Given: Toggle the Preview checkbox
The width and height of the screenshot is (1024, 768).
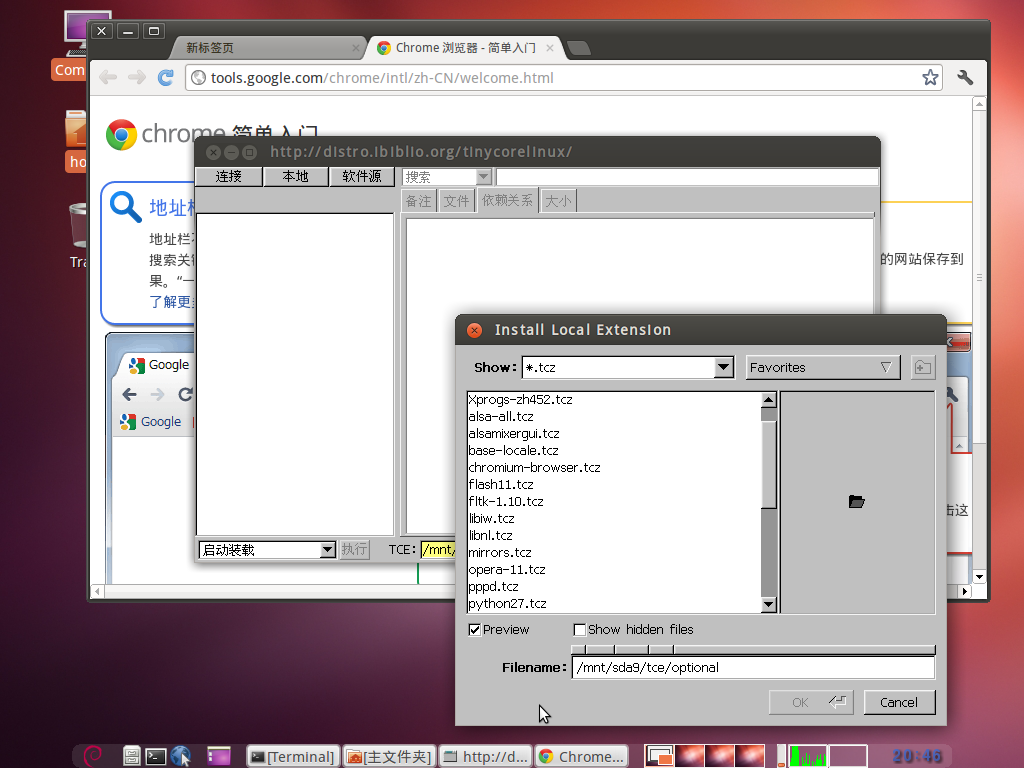Looking at the screenshot, I should pos(475,630).
